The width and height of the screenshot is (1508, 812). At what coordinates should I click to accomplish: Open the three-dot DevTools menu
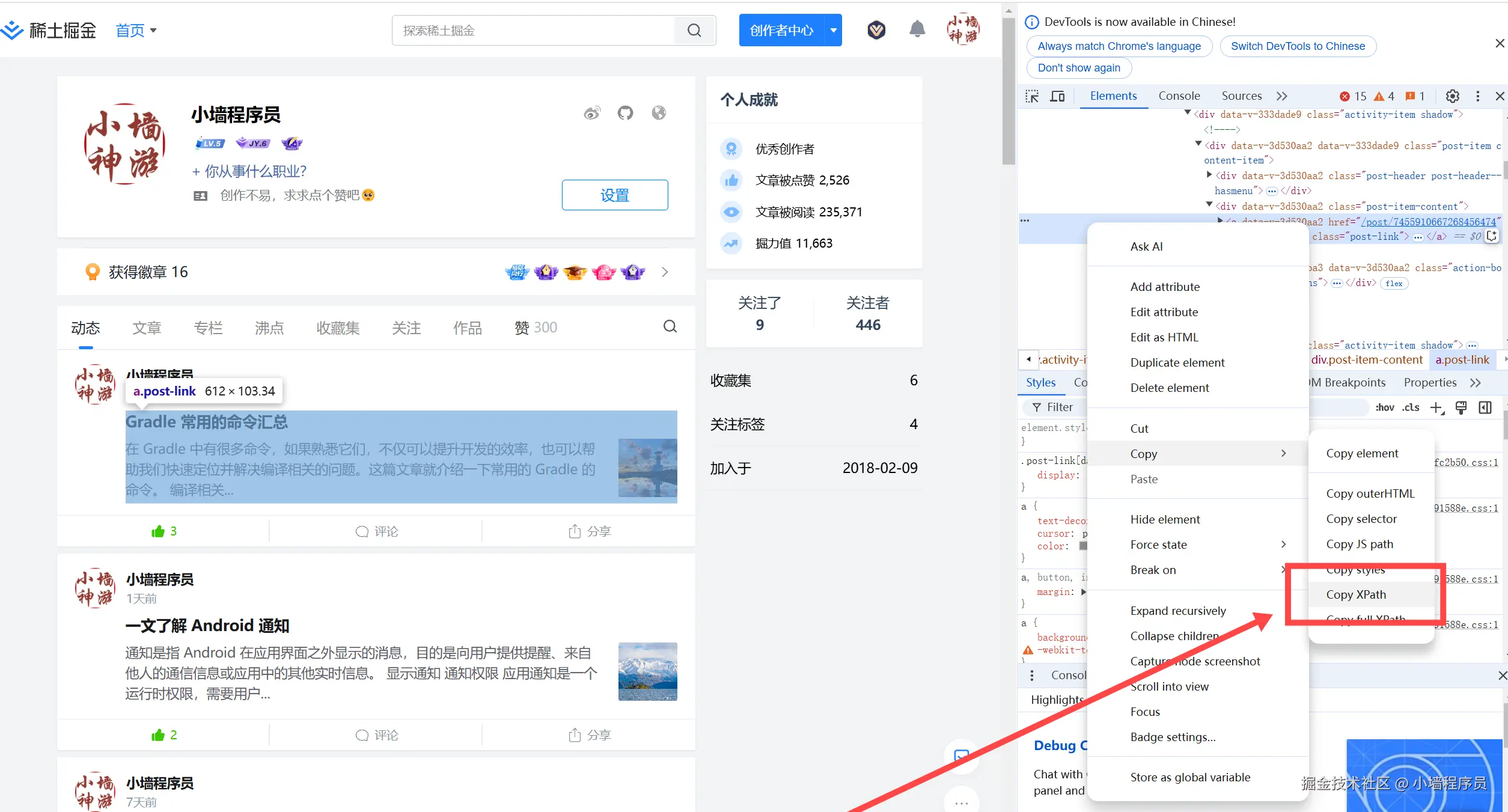pyautogui.click(x=1478, y=96)
